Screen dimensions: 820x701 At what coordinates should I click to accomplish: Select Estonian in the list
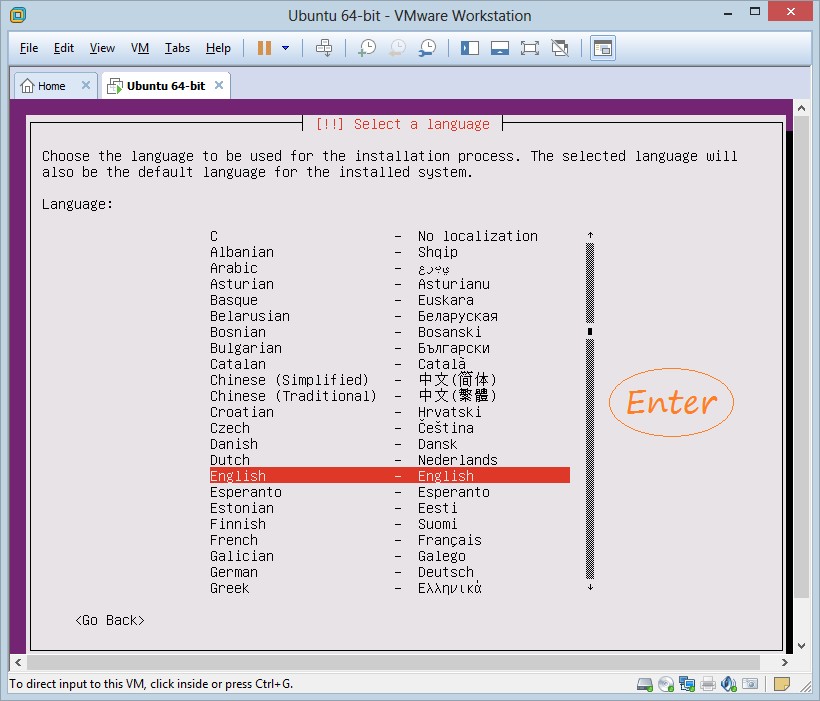click(x=390, y=508)
